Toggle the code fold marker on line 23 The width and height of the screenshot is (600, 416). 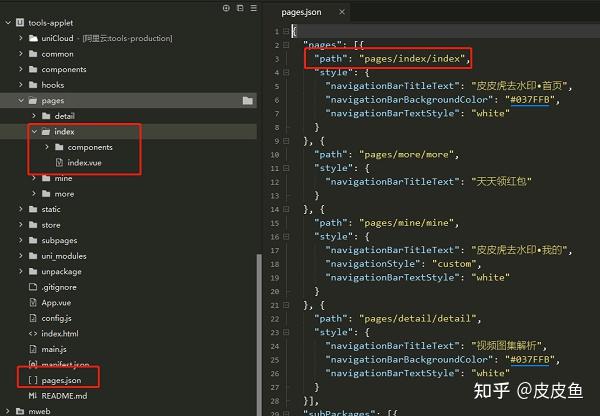coord(286,332)
